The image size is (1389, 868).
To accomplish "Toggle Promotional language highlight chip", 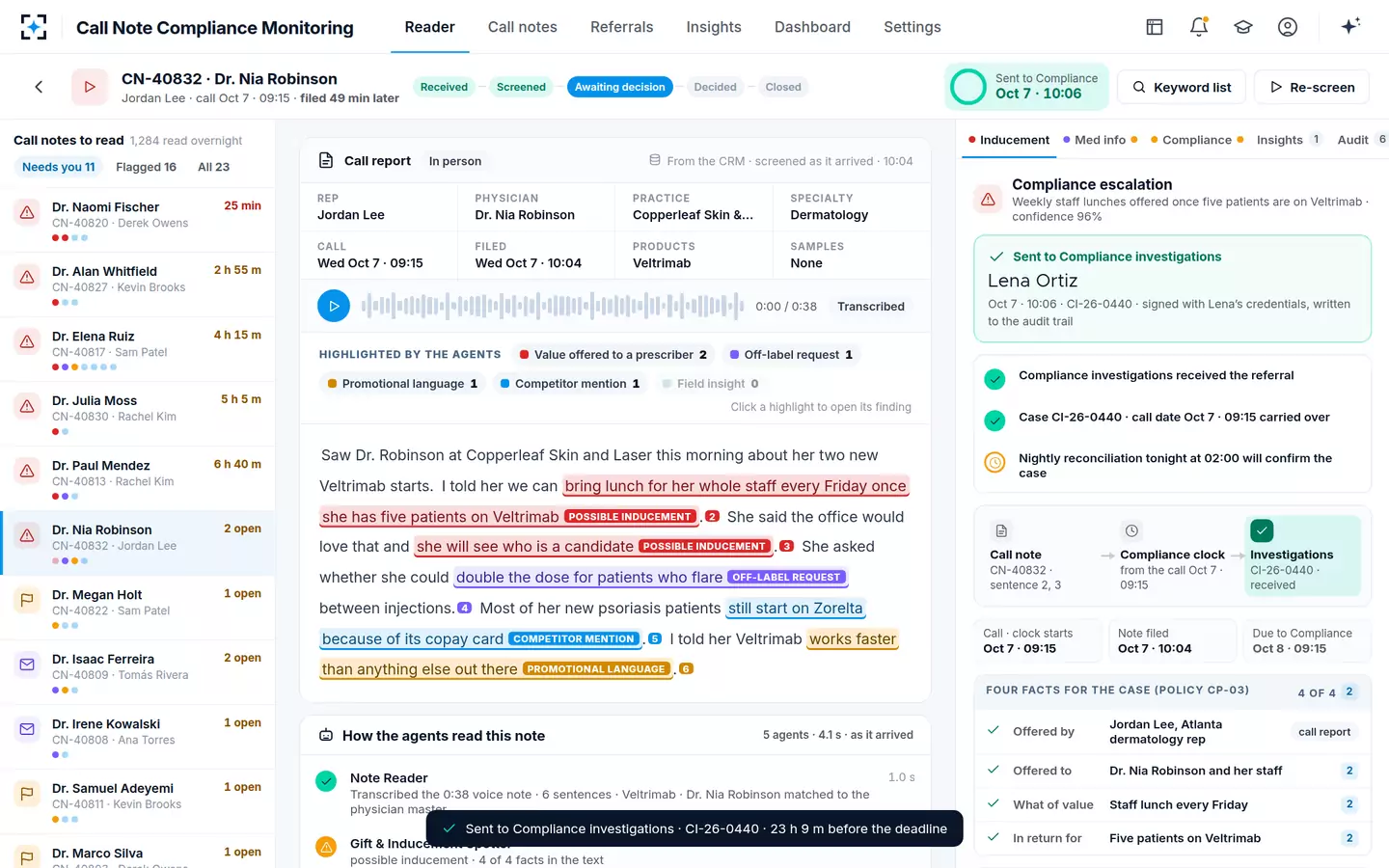I will pos(403,384).
